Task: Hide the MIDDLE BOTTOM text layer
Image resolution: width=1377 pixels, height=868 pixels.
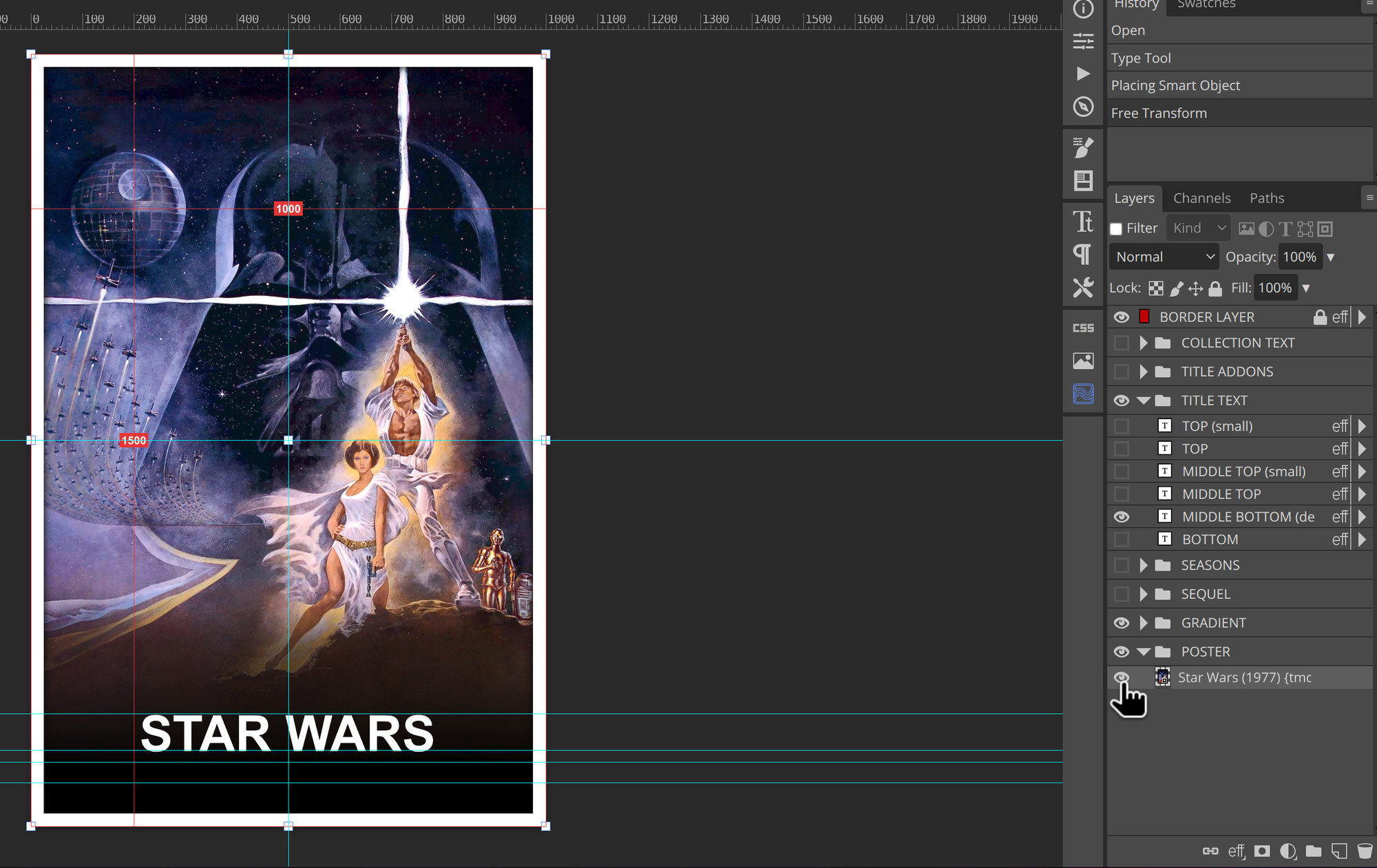Action: coord(1122,517)
